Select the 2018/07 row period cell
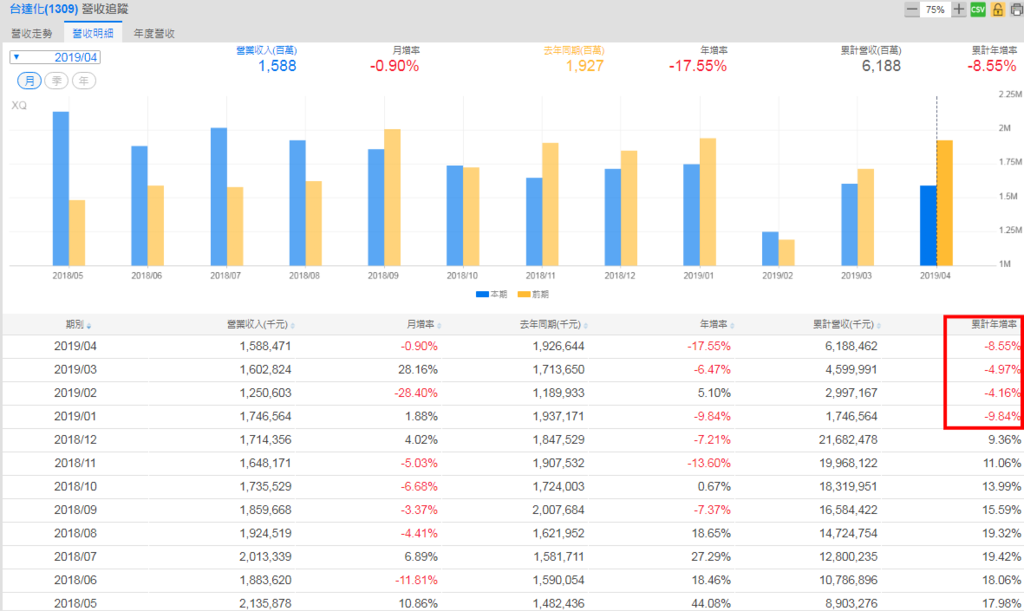Viewport: 1024px width, 611px height. [75, 557]
